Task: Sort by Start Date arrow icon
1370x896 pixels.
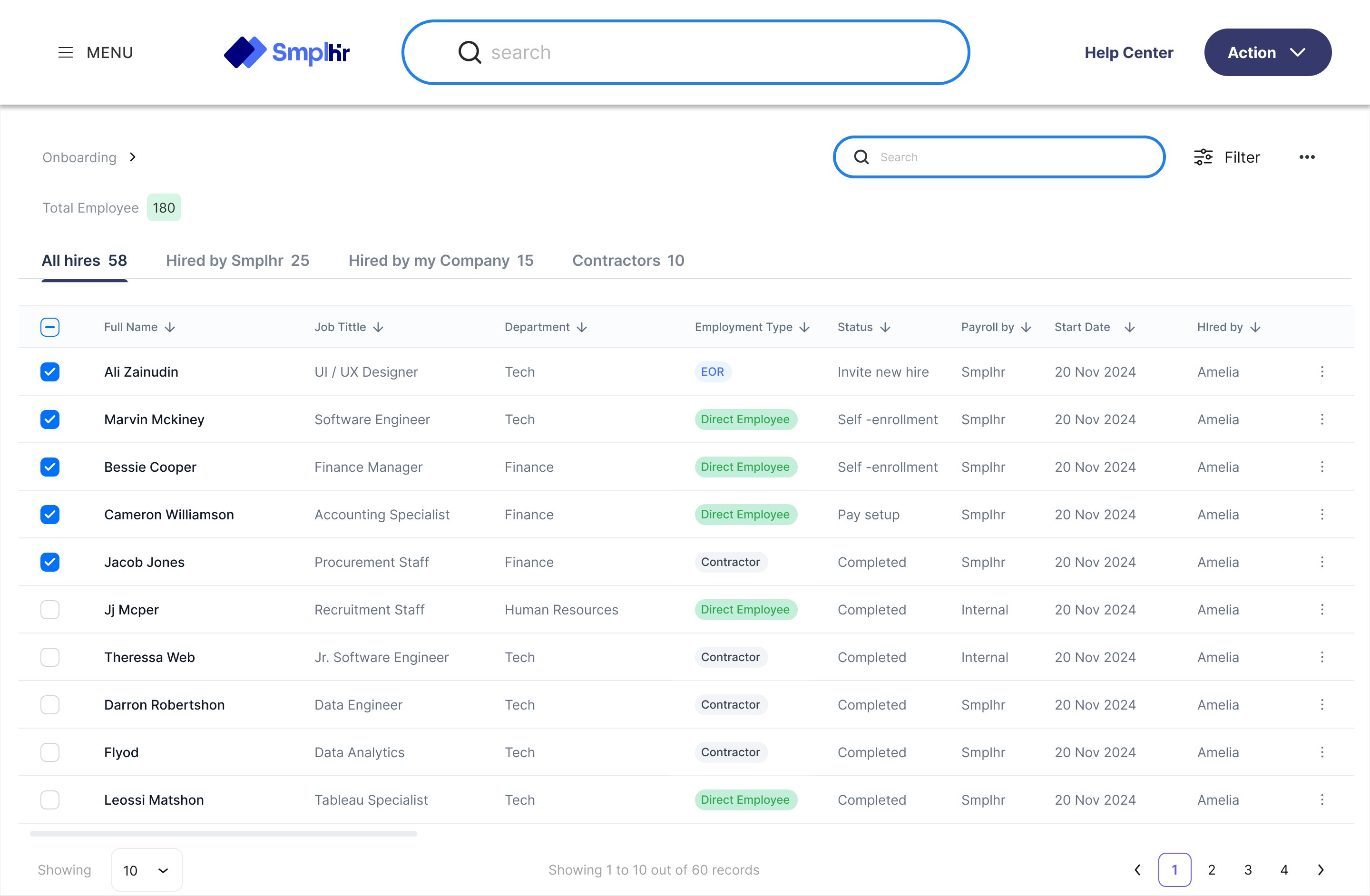Action: 1129,328
